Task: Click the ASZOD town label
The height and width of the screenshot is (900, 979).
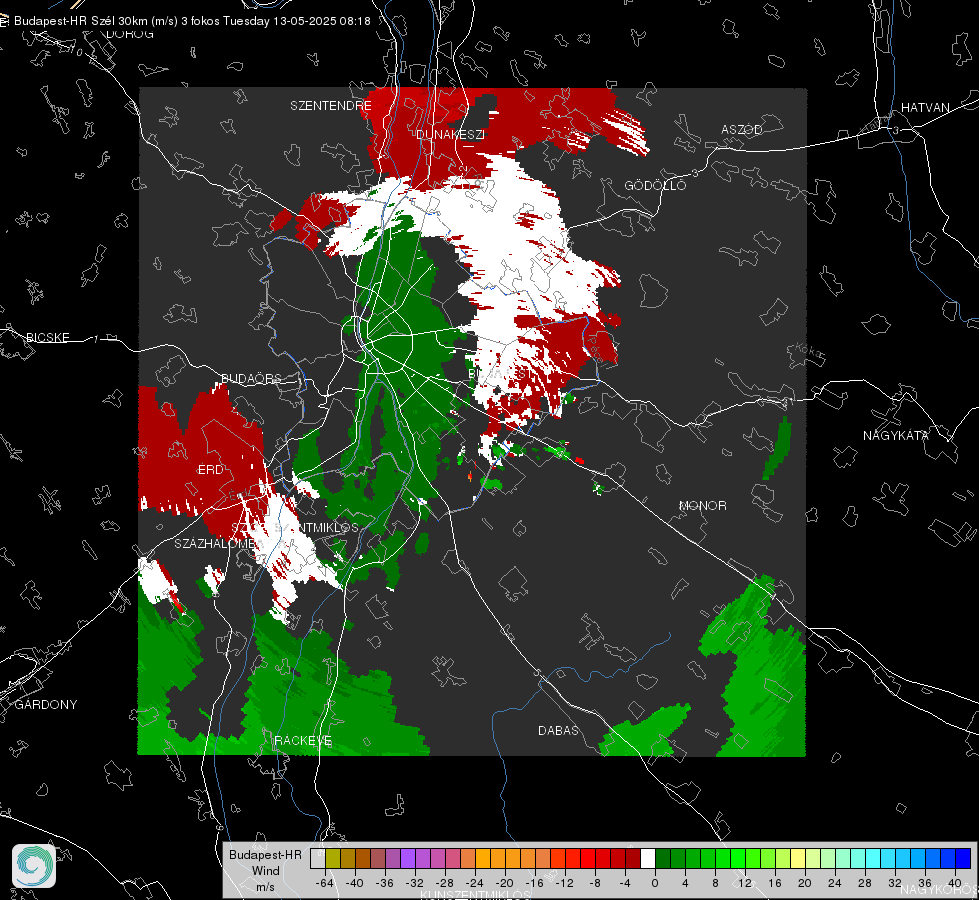Action: tap(742, 129)
